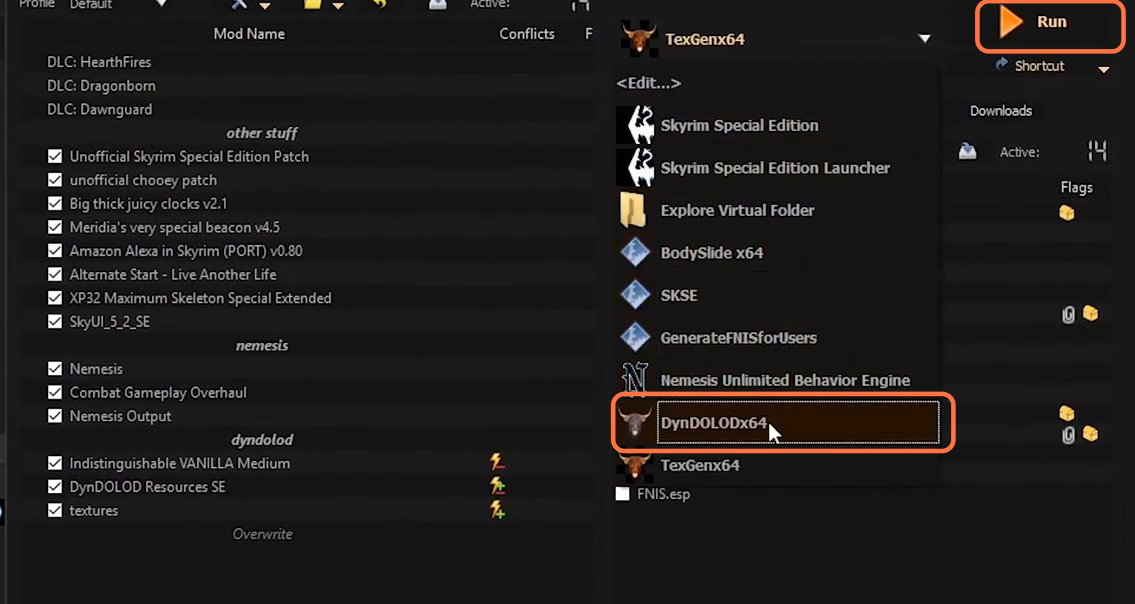Disable the SkyUI_5_2_SE mod checkbox
This screenshot has height=604, width=1135.
tap(54, 322)
